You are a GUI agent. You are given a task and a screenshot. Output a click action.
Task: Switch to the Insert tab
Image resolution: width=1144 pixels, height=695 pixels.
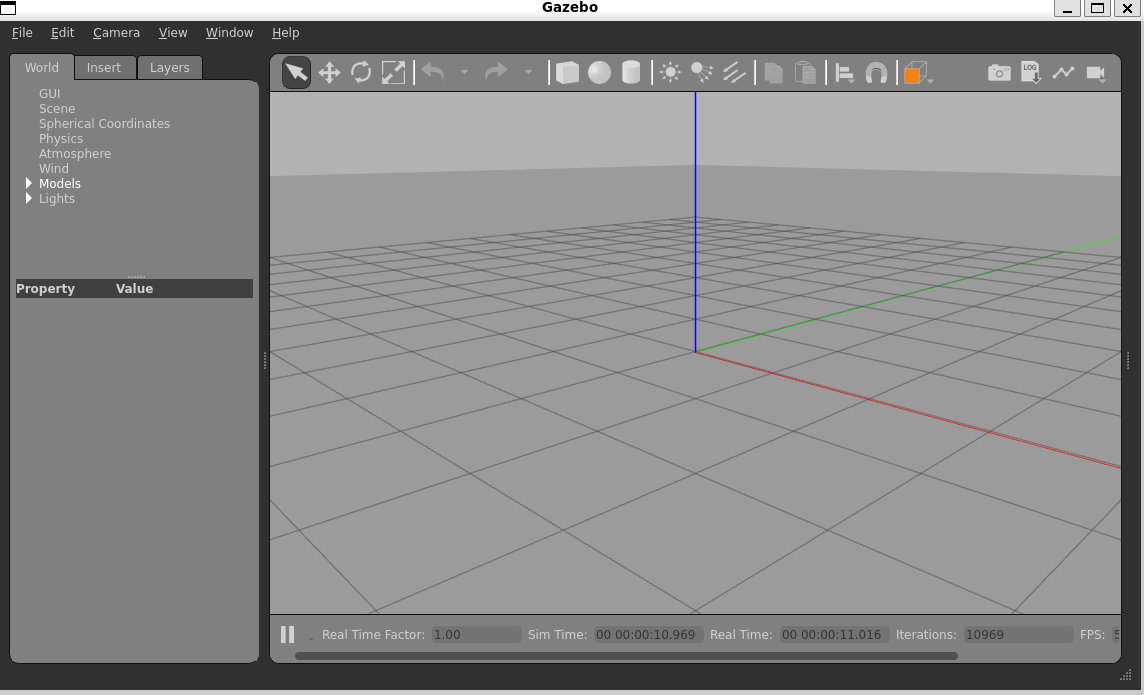click(x=104, y=68)
